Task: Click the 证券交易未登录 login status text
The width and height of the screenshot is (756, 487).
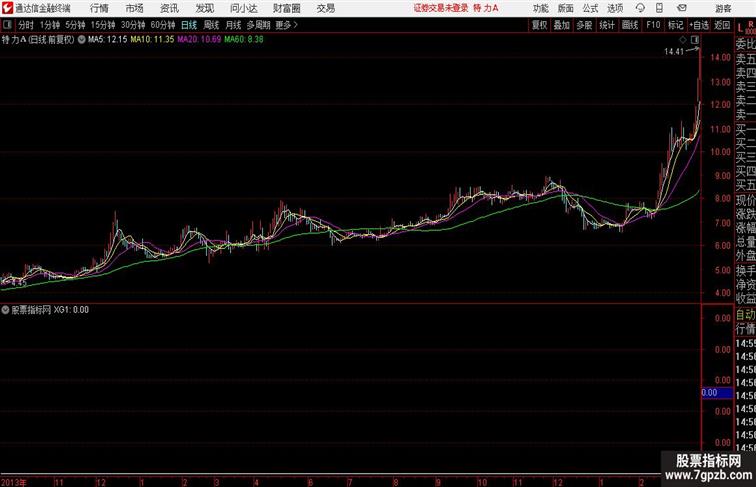Action: [x=441, y=8]
